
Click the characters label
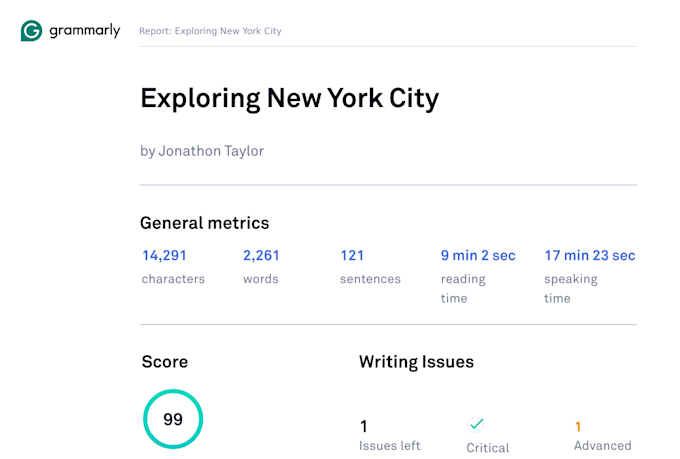pos(173,279)
